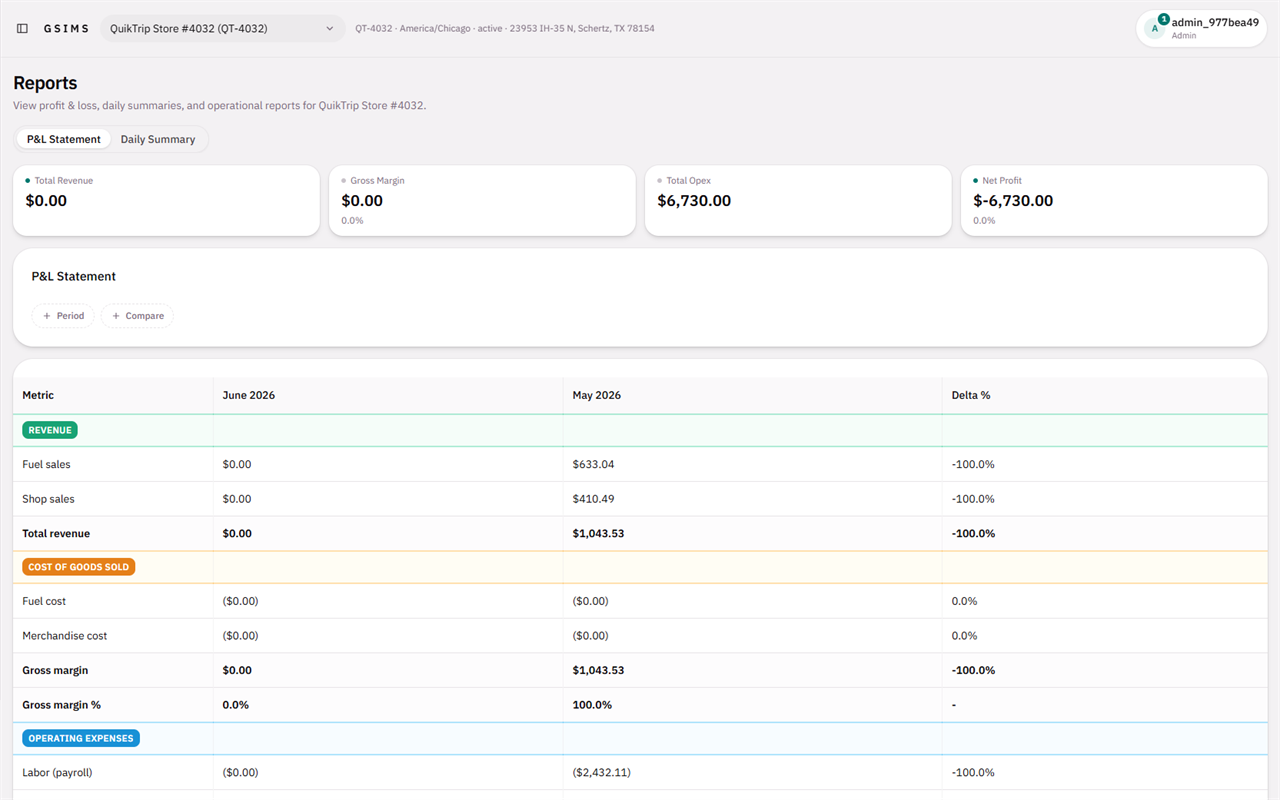Screen dimensions: 1280x800
Task: Select the Total revenue row label
Action: point(56,533)
